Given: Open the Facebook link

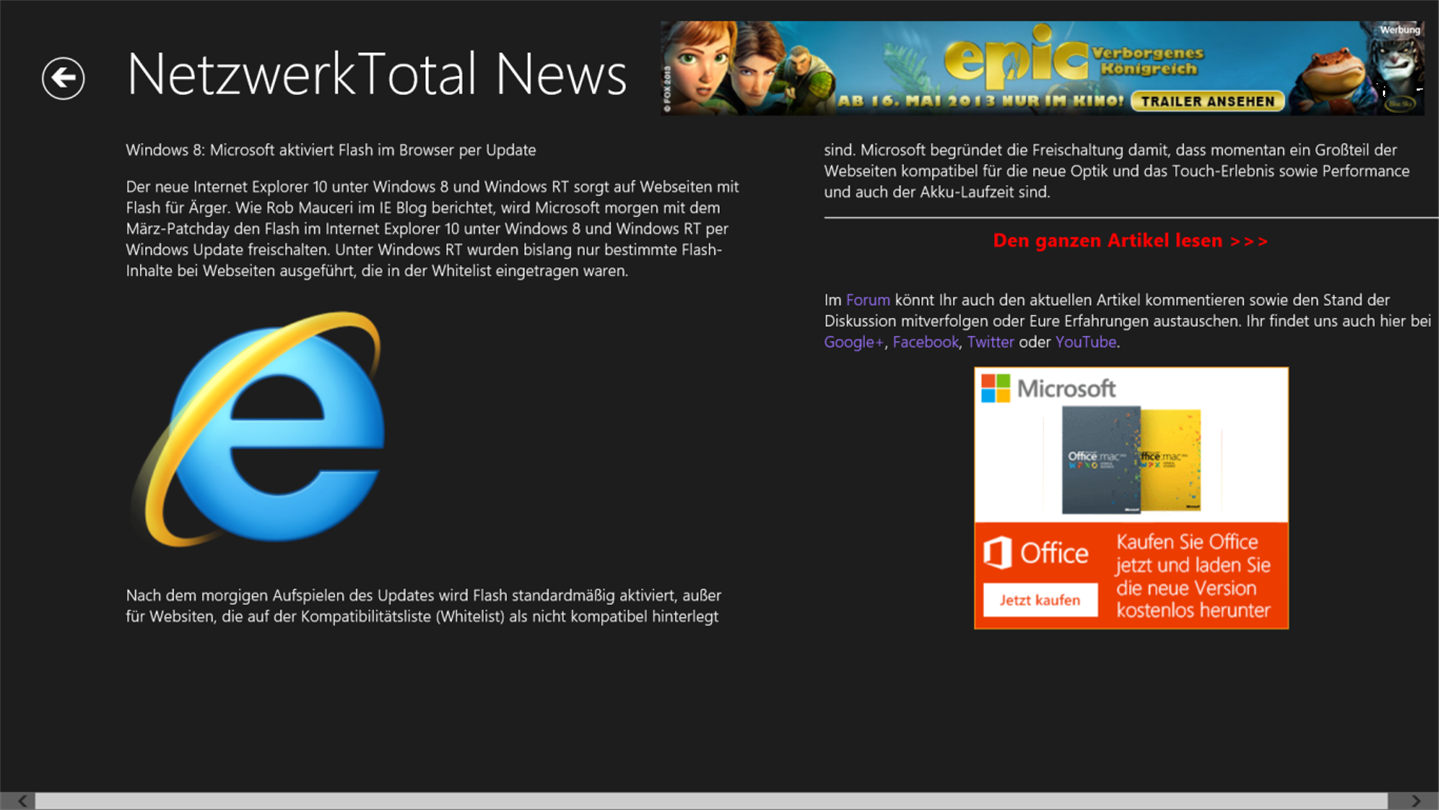Looking at the screenshot, I should (x=925, y=342).
